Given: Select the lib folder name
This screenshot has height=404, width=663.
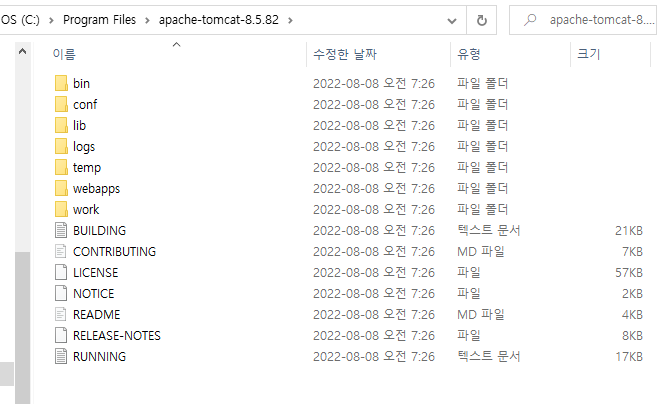Looking at the screenshot, I should (x=79, y=125).
